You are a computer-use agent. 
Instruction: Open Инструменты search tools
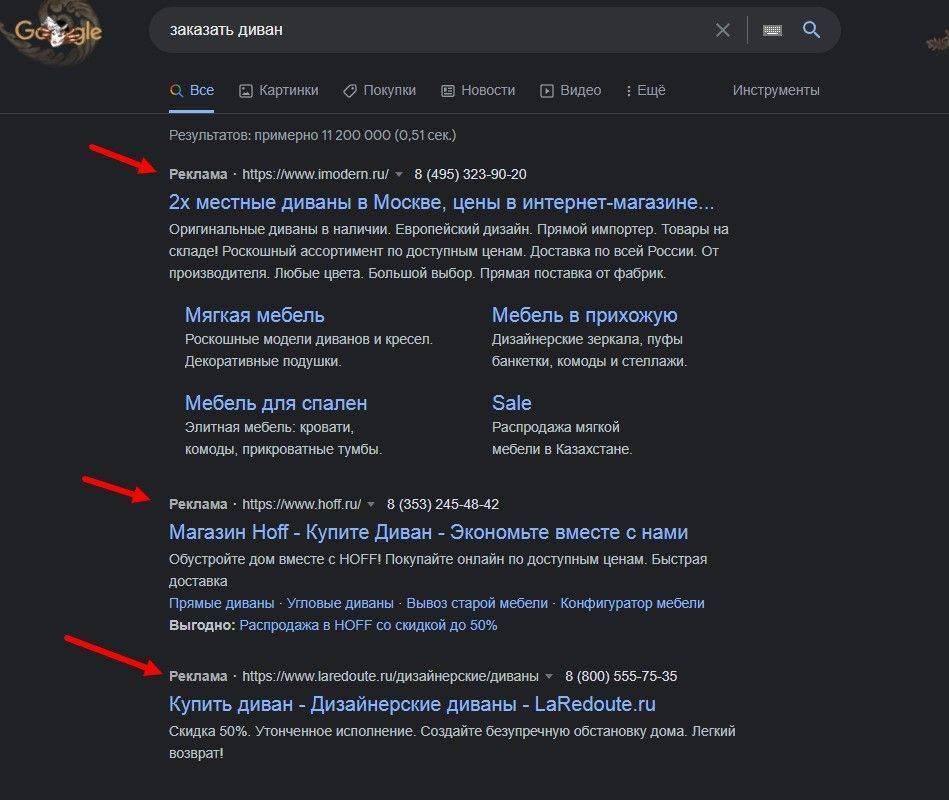[775, 90]
